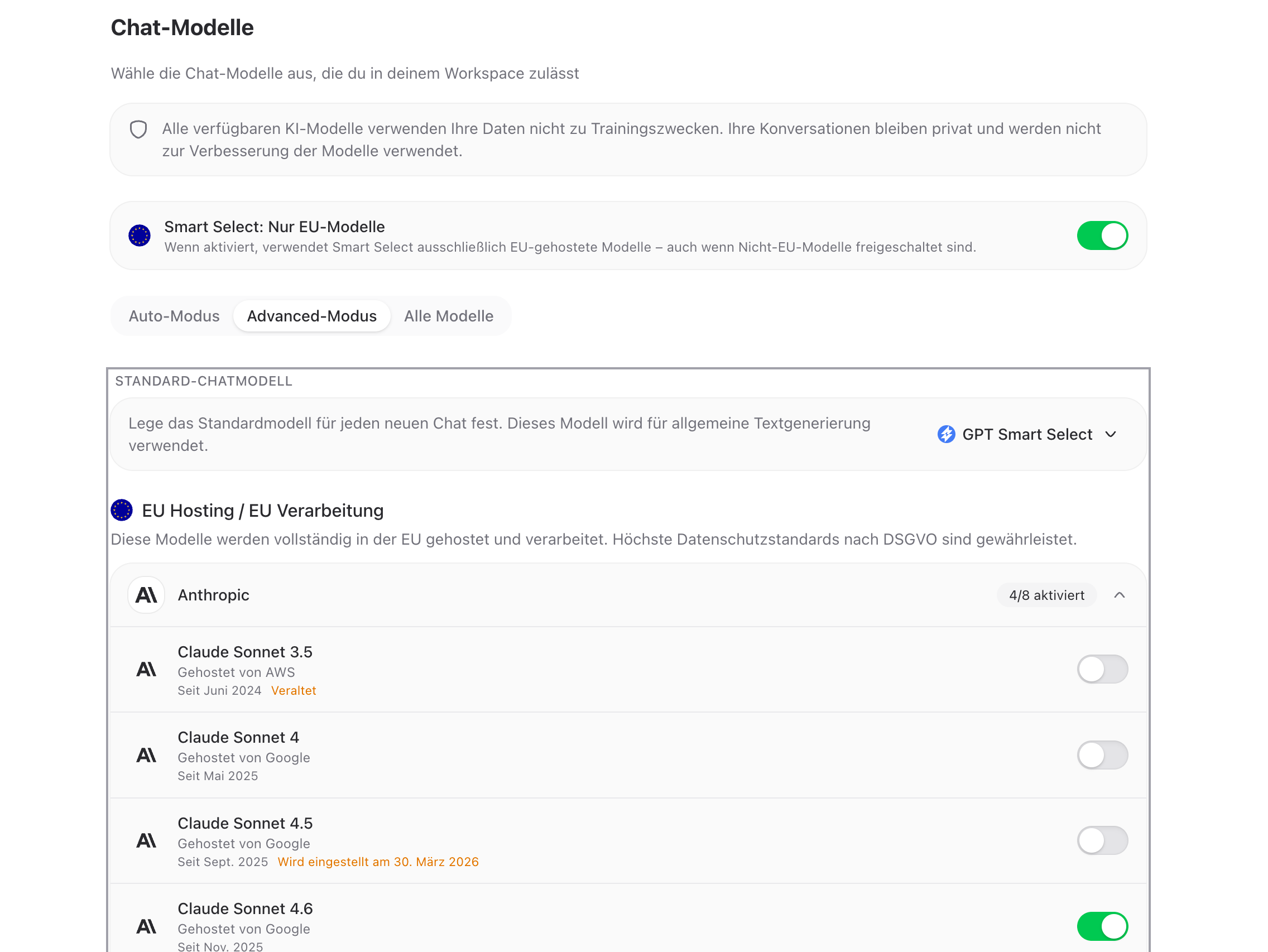
Task: Enable Claude Sonnet 4.5 model switch
Action: (1102, 840)
